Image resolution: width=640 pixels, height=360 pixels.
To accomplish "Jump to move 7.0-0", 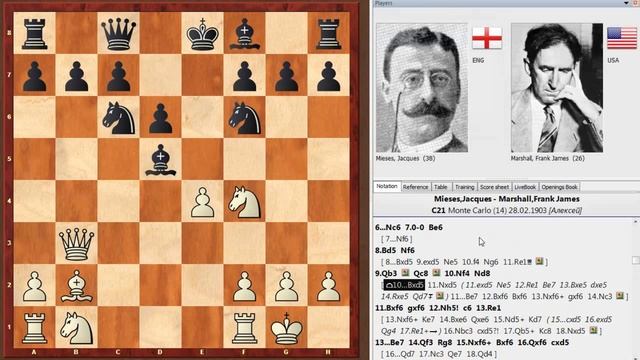I will (415, 227).
